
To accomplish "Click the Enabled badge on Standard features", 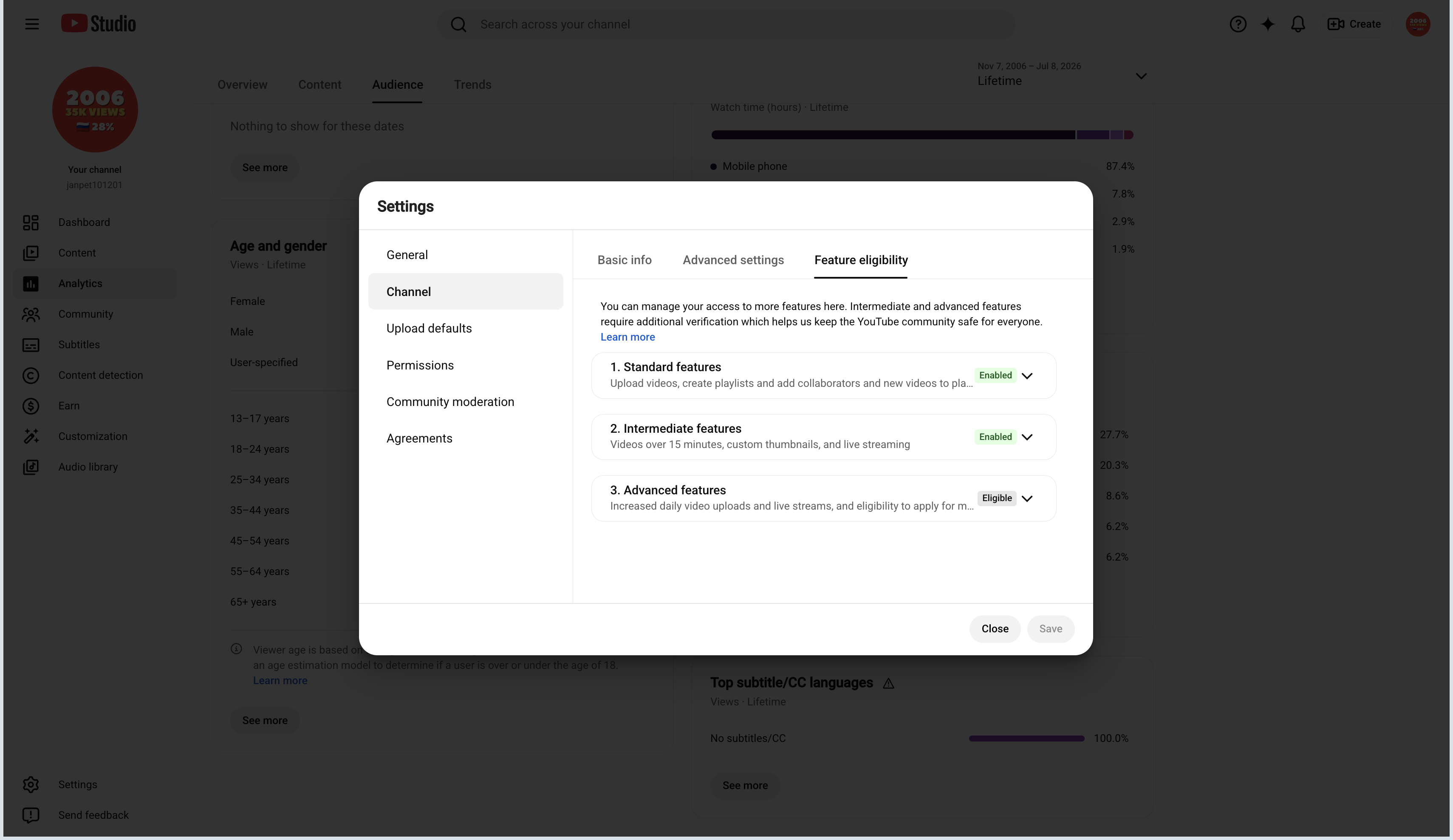I will coord(995,375).
